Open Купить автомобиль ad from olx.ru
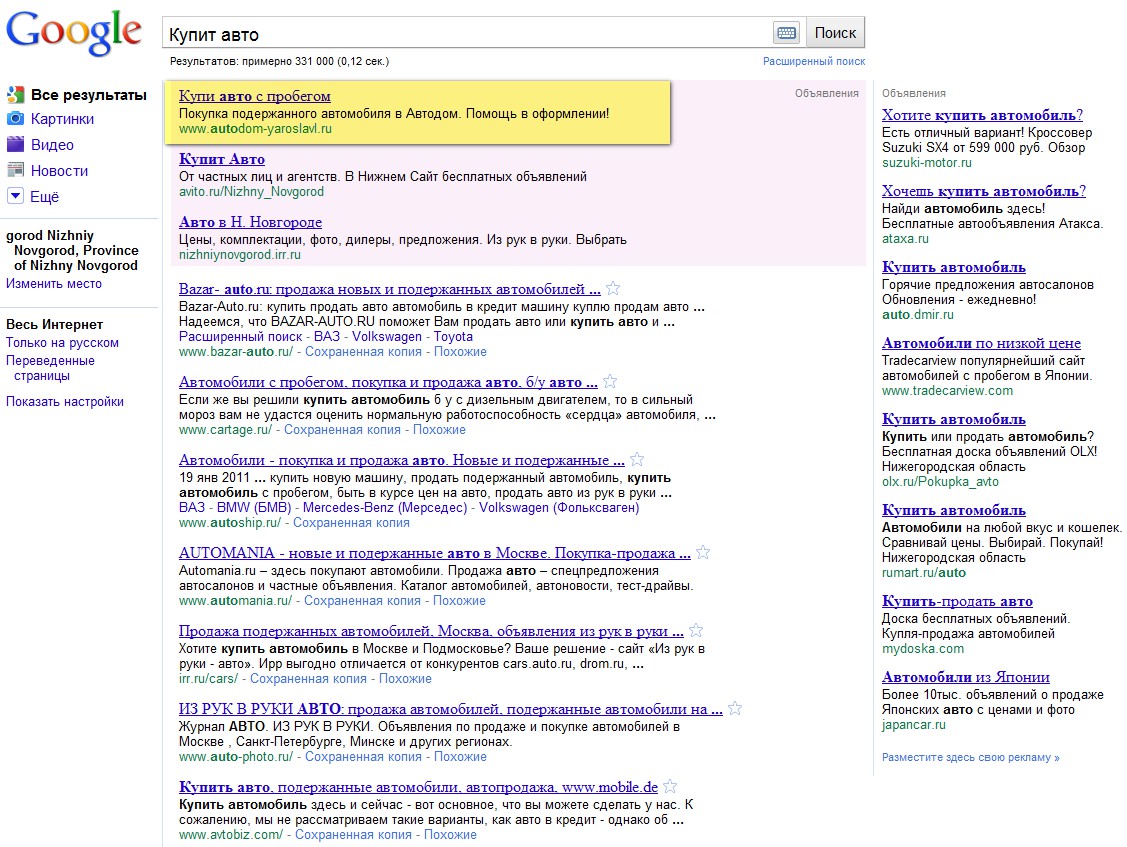The image size is (1127, 847). 954,419
